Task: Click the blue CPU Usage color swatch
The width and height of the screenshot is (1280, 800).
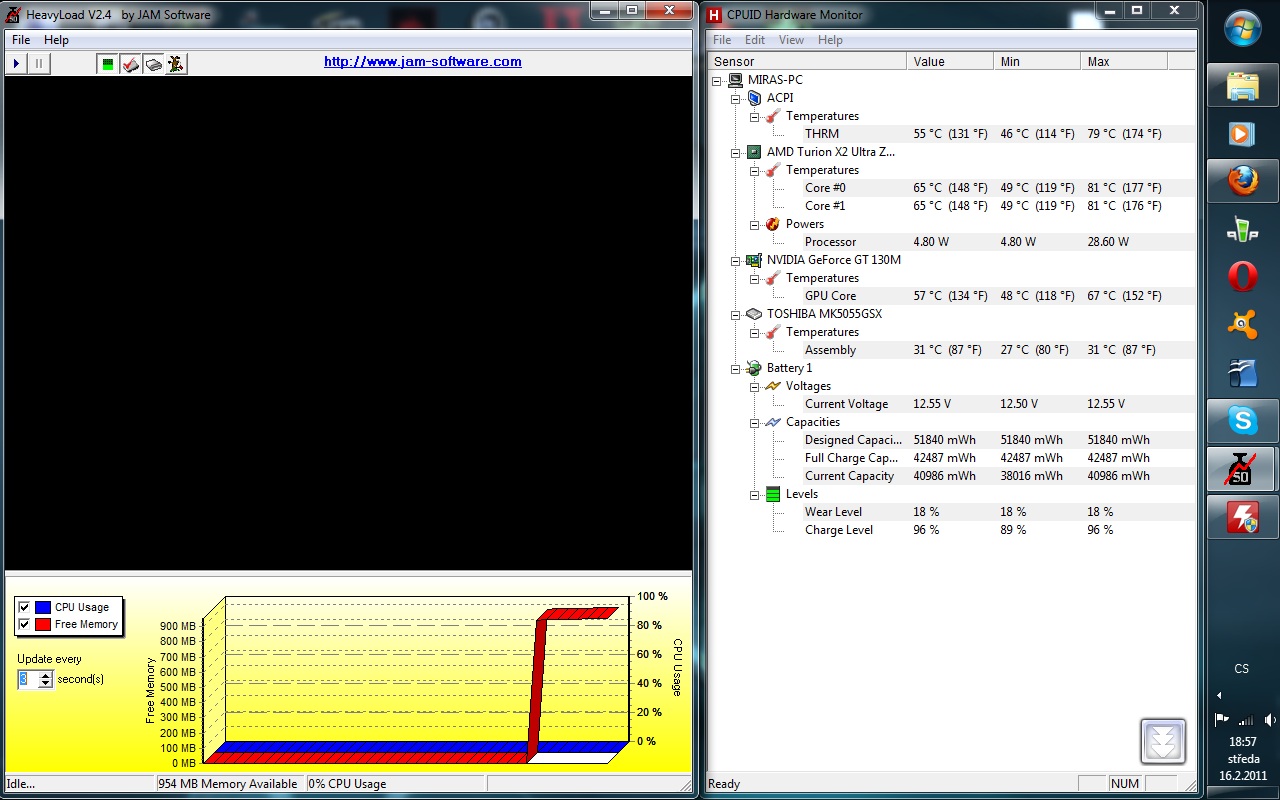Action: point(43,607)
